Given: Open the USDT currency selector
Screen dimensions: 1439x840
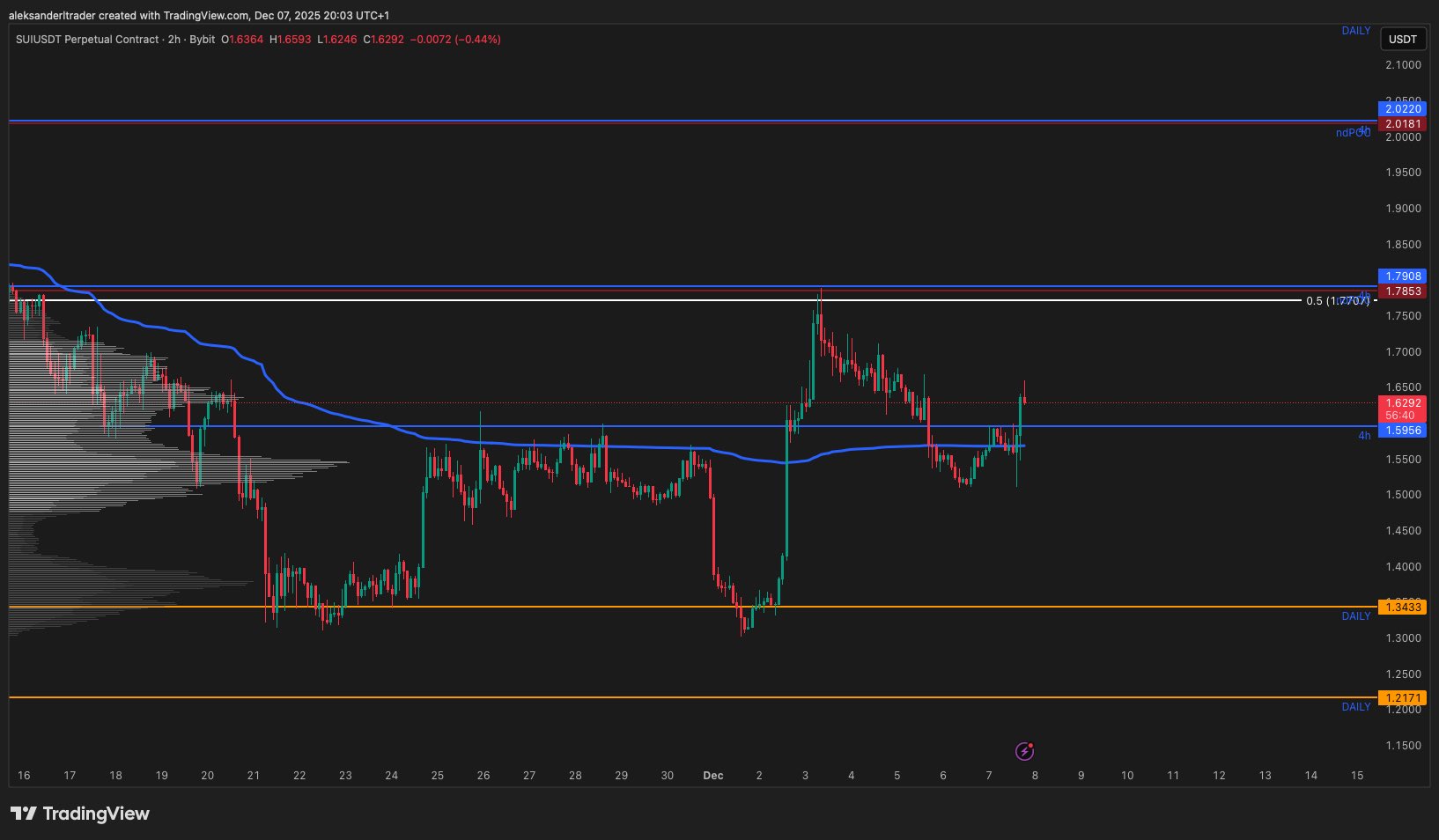Looking at the screenshot, I should pyautogui.click(x=1402, y=39).
